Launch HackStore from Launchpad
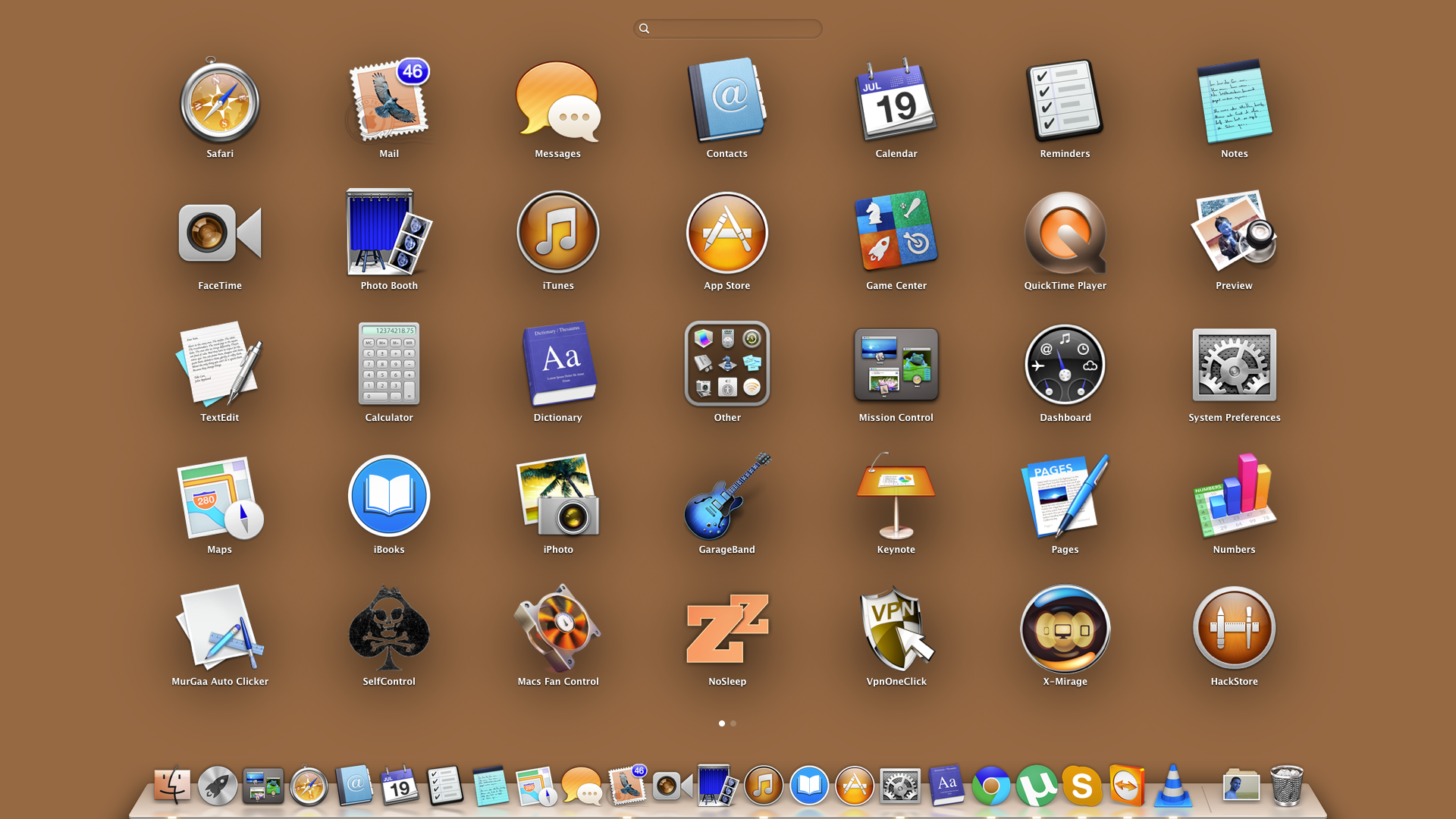 [1234, 629]
